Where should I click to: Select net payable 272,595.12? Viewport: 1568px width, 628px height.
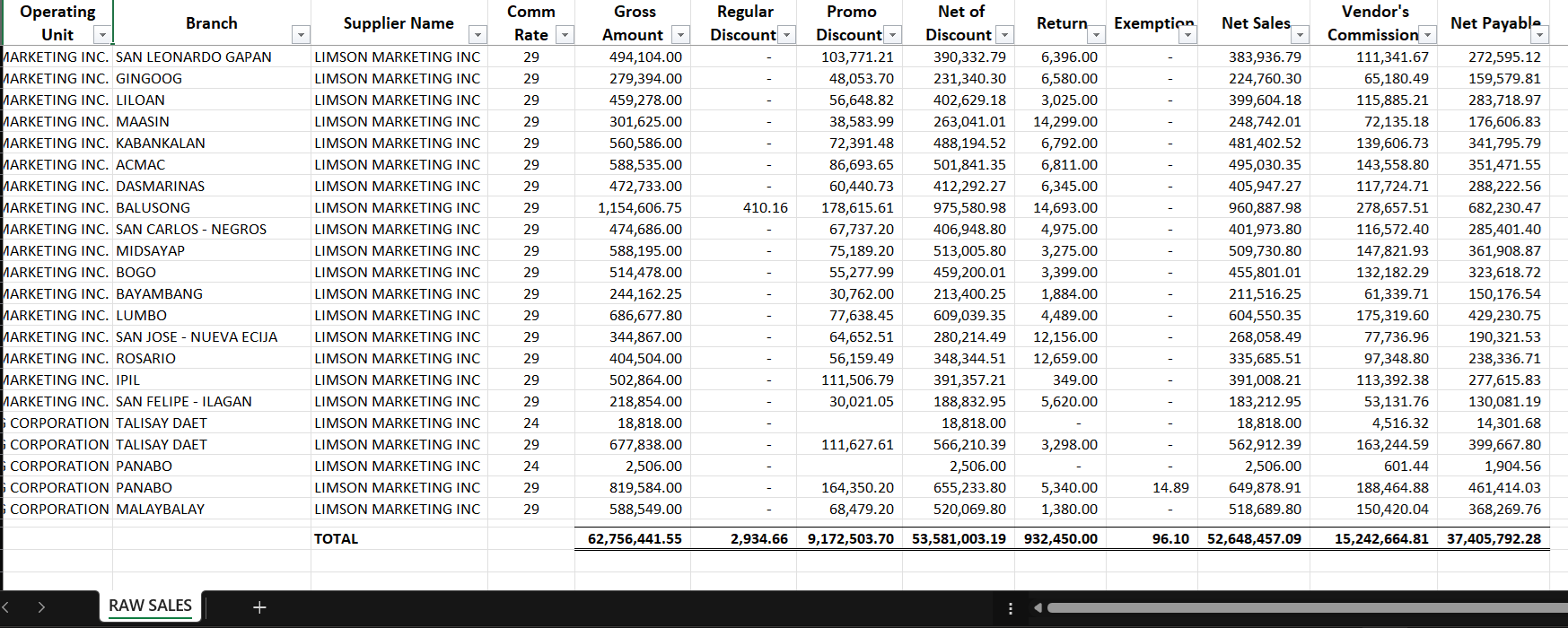point(1494,57)
